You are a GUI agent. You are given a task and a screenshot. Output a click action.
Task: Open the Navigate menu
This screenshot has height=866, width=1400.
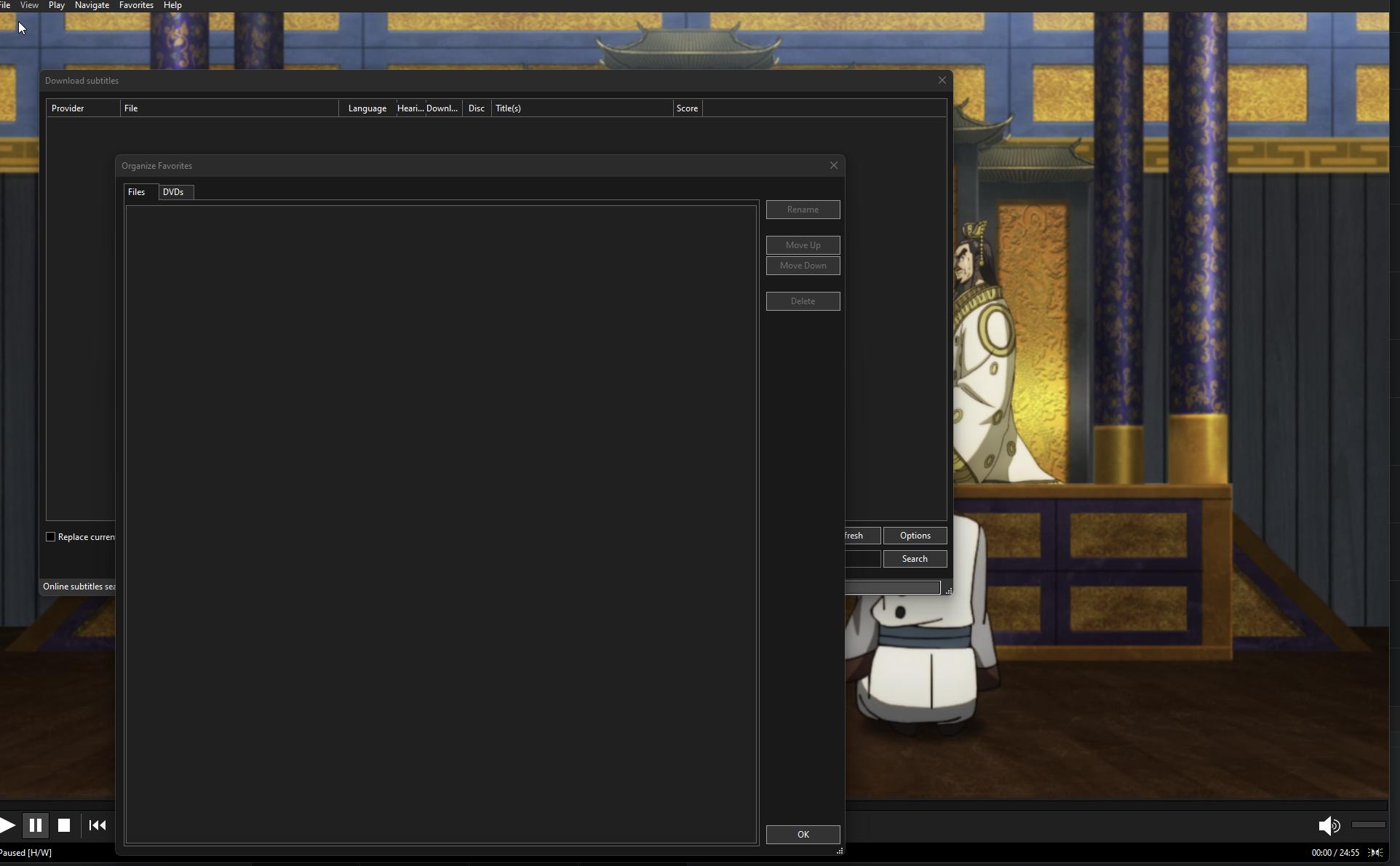92,5
